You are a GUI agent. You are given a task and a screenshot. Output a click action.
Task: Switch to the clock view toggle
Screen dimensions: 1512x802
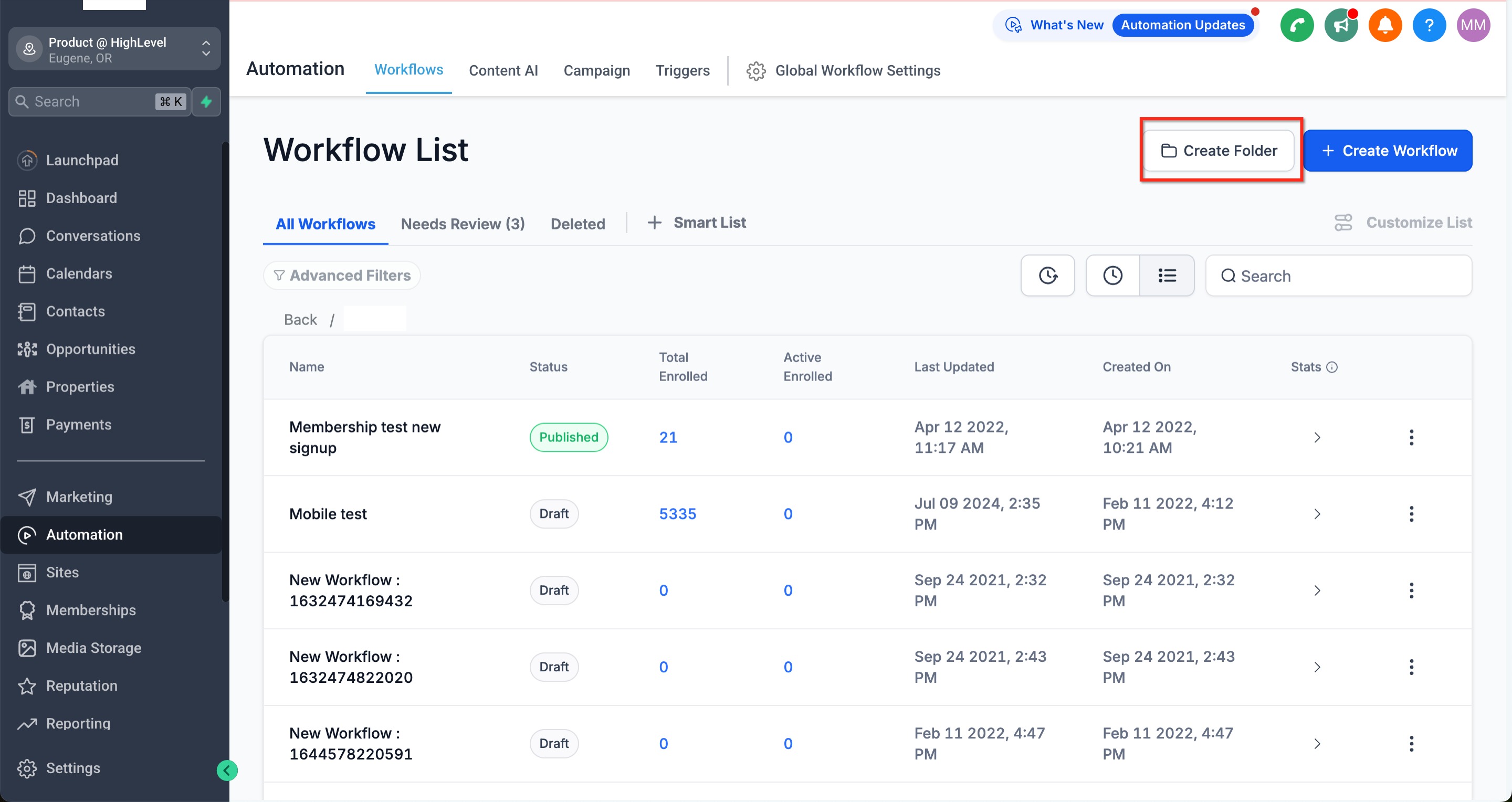1112,275
